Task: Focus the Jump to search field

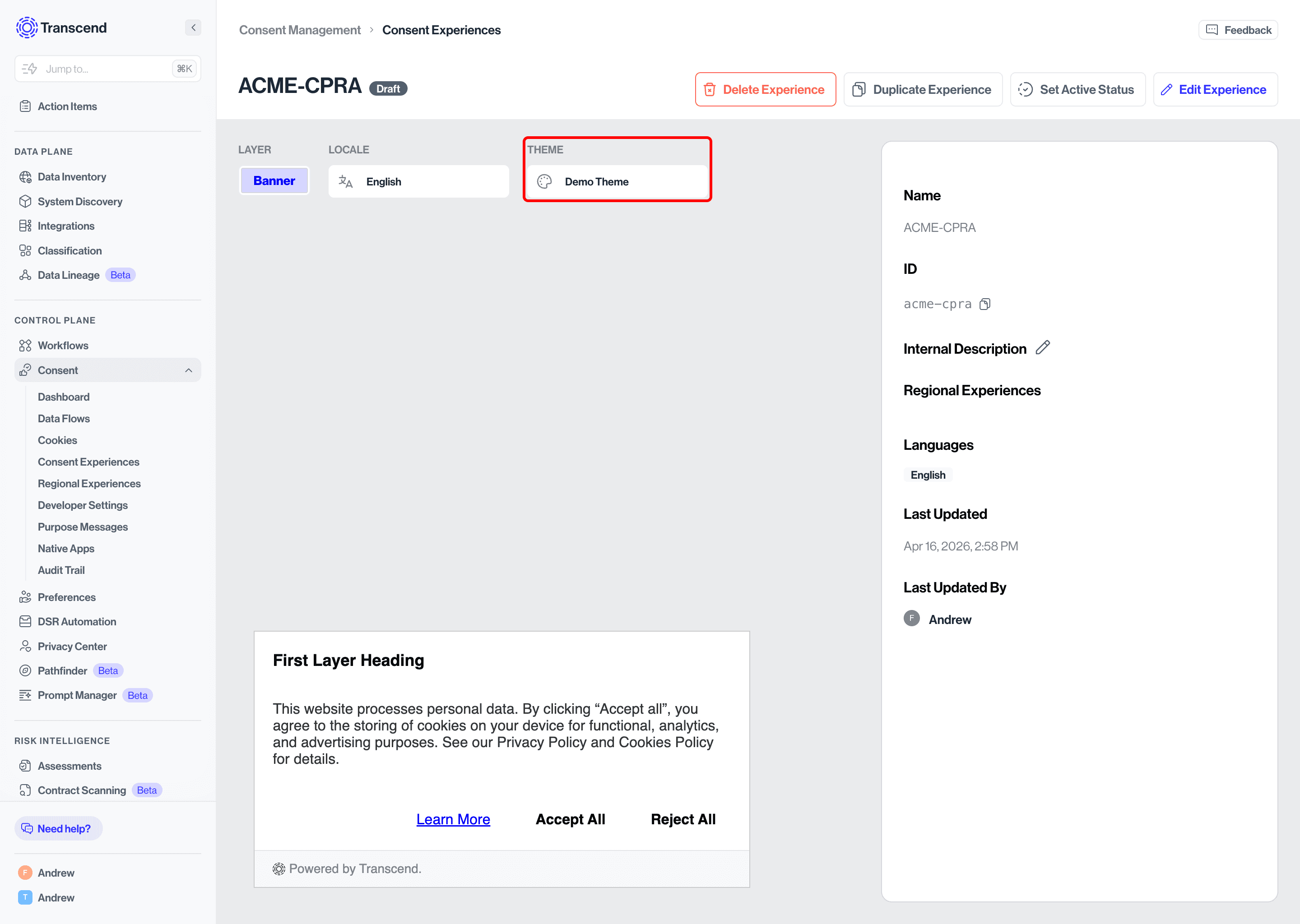Action: point(107,69)
